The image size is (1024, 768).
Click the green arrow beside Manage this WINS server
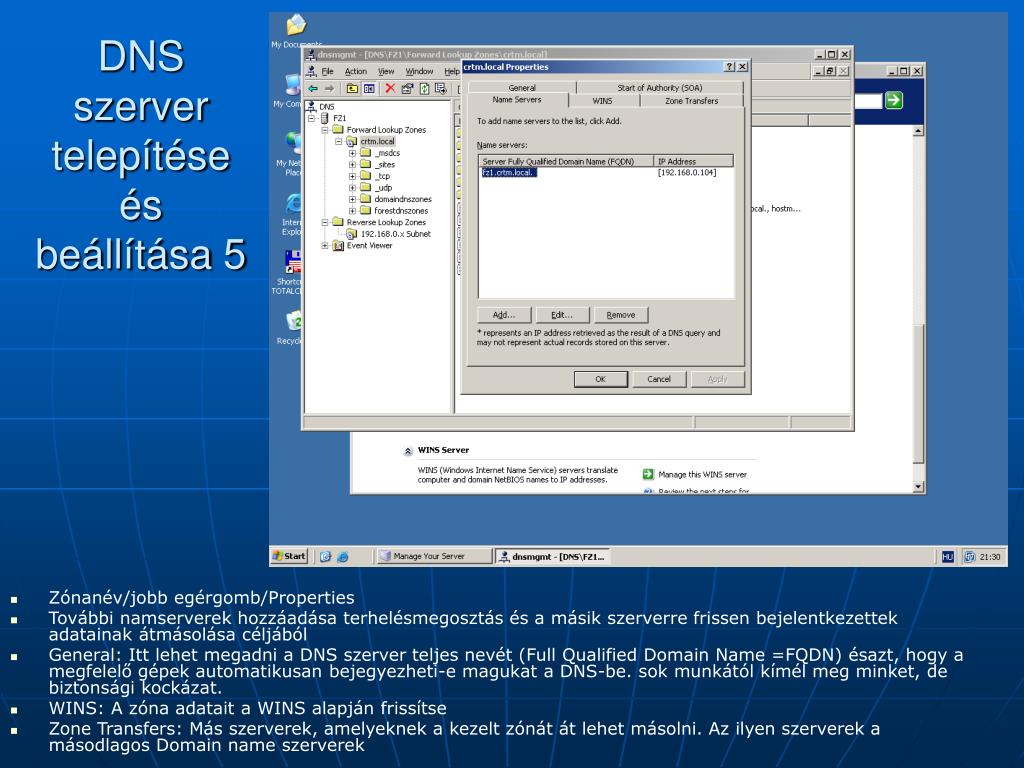(648, 474)
